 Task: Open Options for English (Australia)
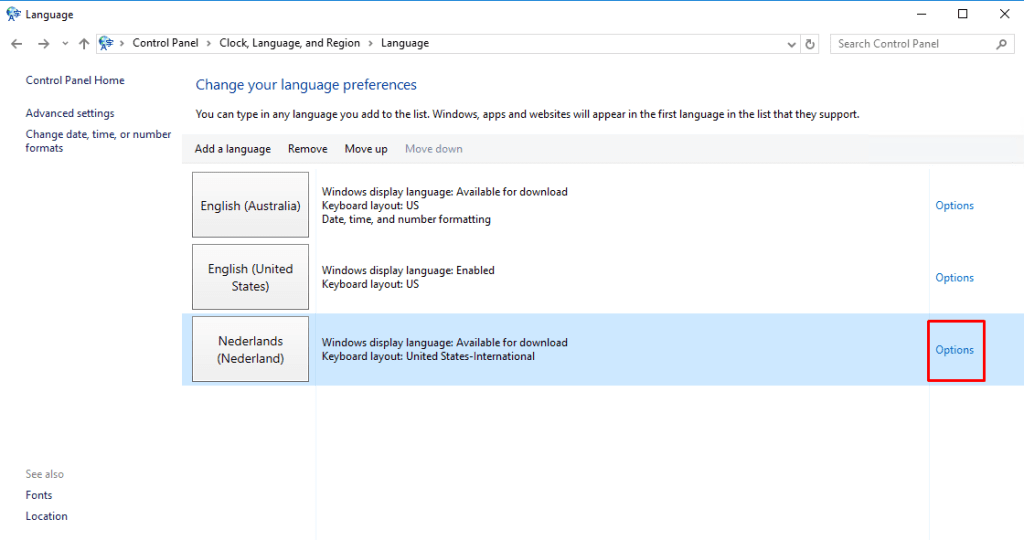click(954, 206)
